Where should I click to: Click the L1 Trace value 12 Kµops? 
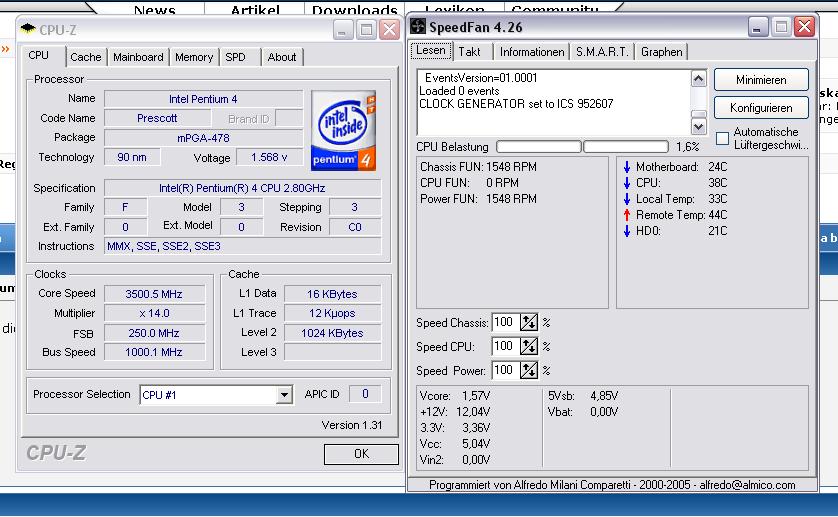pos(332,313)
